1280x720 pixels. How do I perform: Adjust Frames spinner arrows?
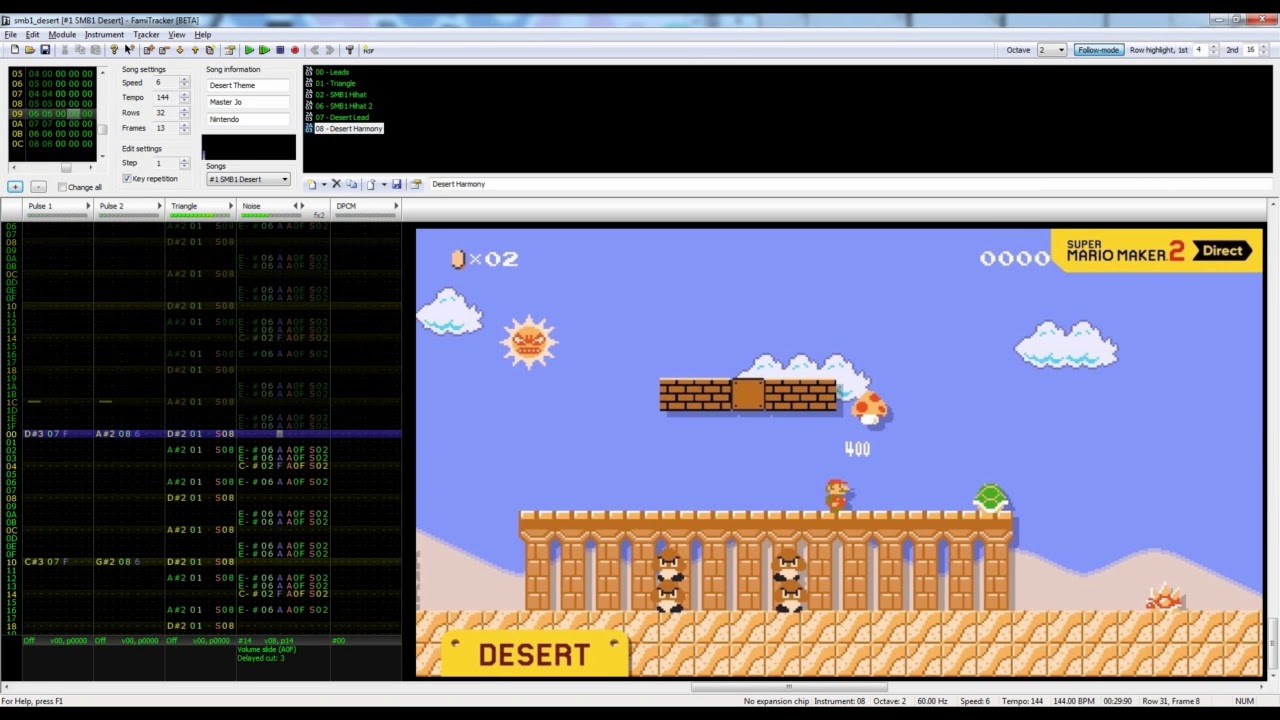[x=184, y=128]
